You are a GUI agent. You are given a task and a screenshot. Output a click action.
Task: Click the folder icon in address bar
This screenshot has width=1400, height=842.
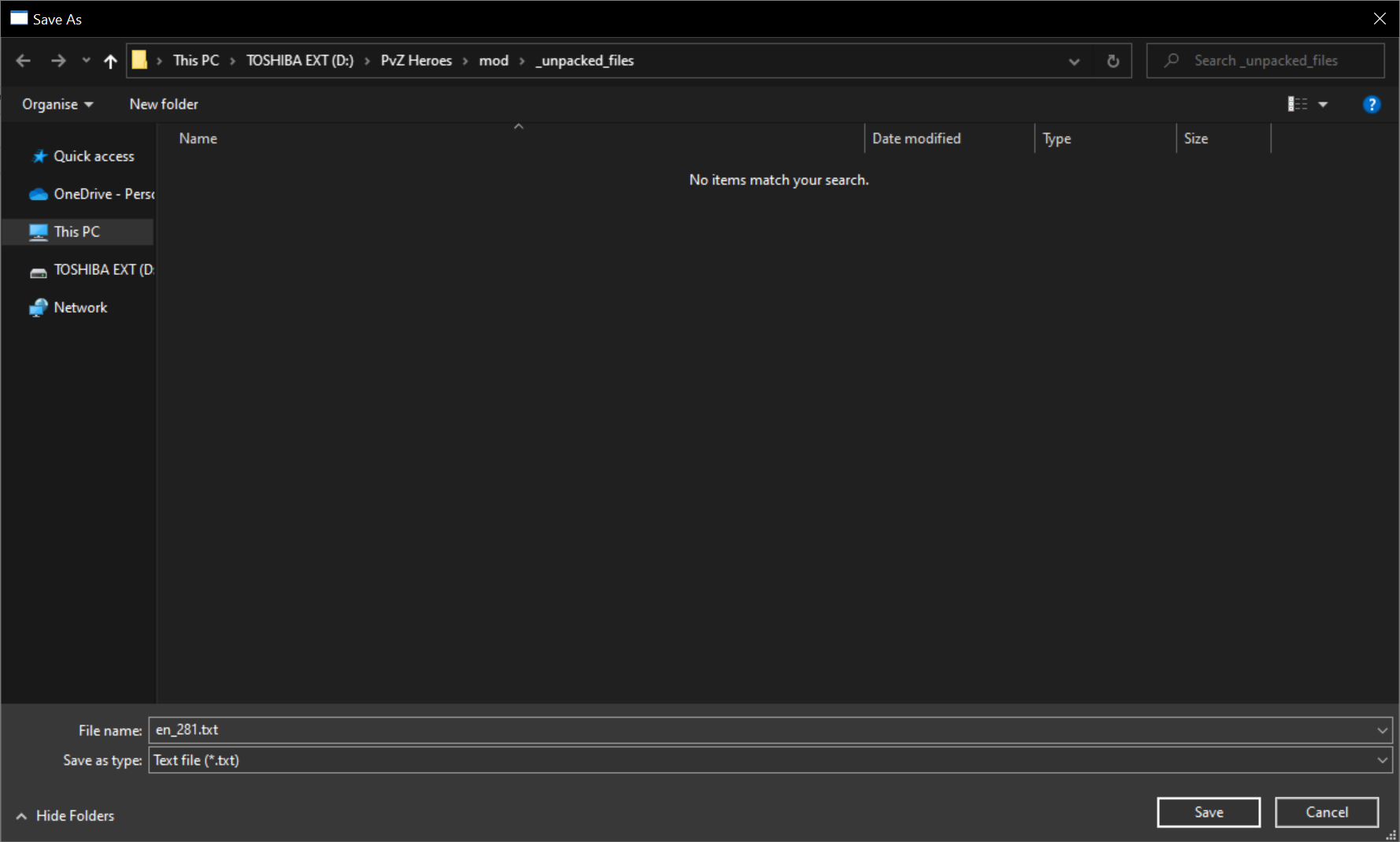click(139, 60)
